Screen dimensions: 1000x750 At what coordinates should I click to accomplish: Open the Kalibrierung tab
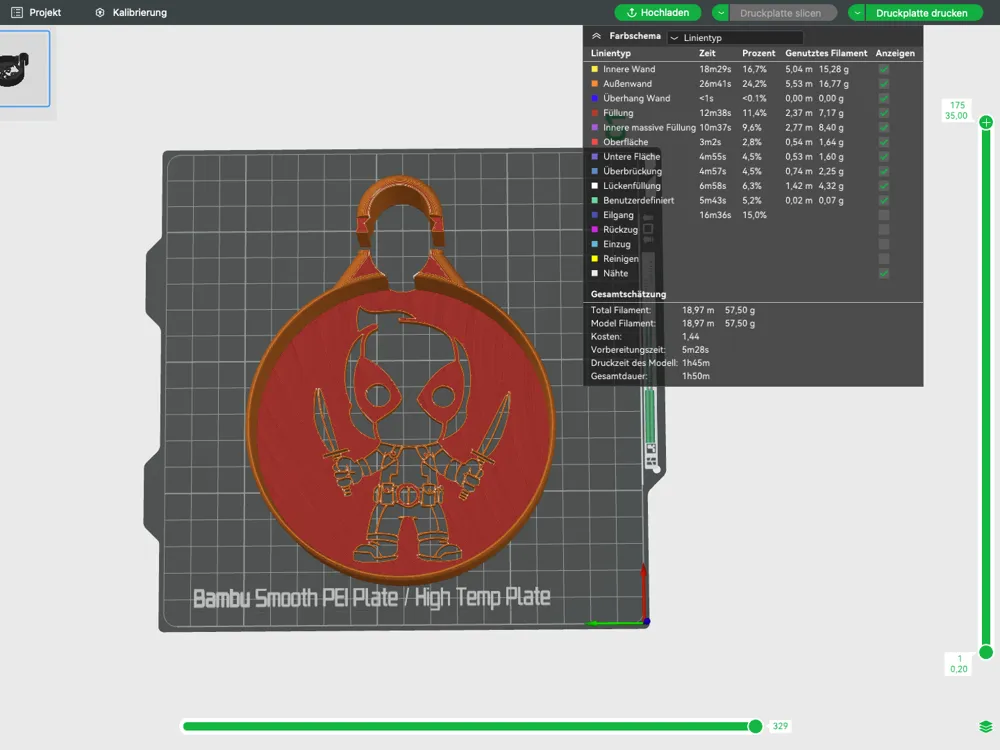tap(131, 12)
